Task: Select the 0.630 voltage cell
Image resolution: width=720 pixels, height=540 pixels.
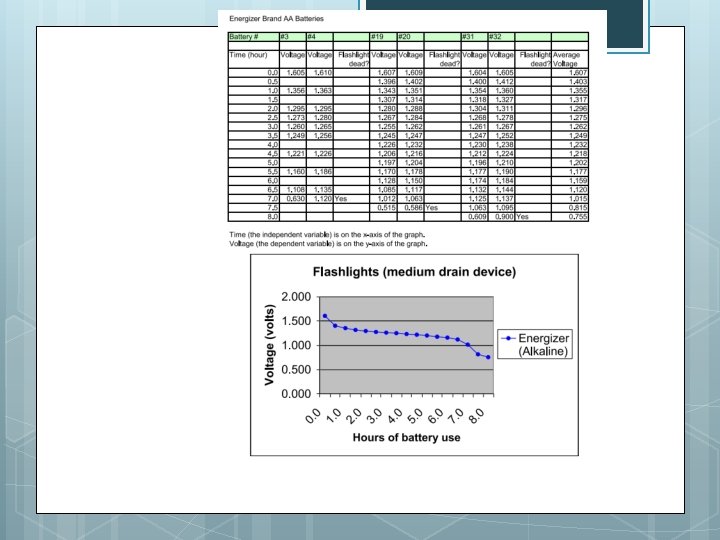Action: coord(292,199)
